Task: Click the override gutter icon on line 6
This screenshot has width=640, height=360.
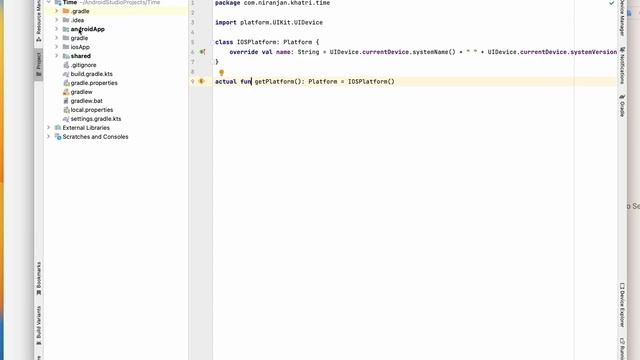Action: pos(202,52)
